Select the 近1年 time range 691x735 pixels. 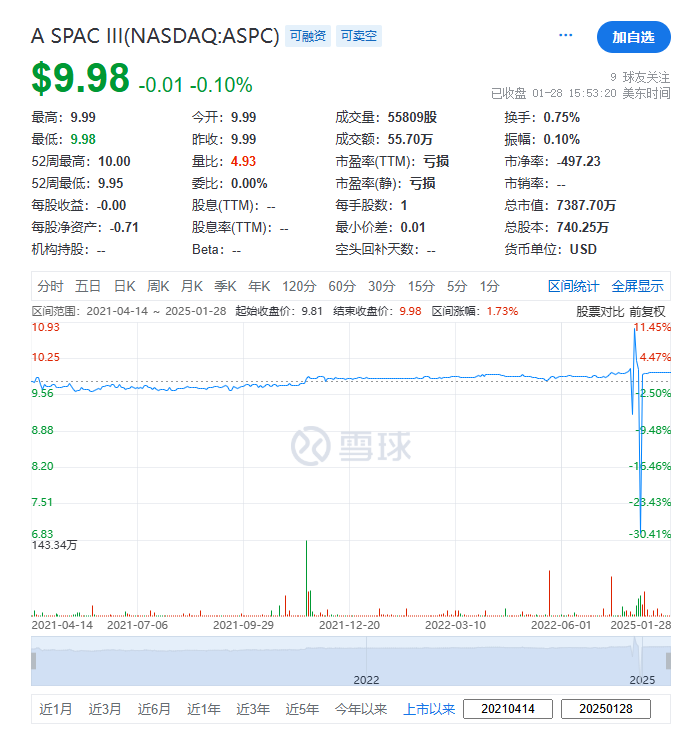click(x=203, y=709)
